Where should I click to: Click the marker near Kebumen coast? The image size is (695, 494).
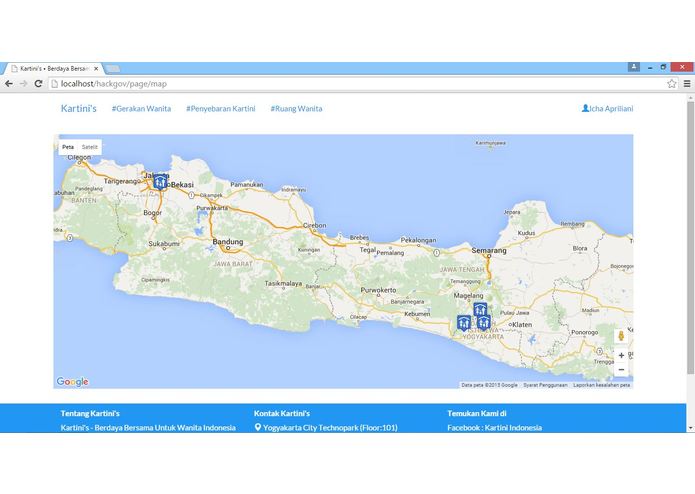coord(464,323)
